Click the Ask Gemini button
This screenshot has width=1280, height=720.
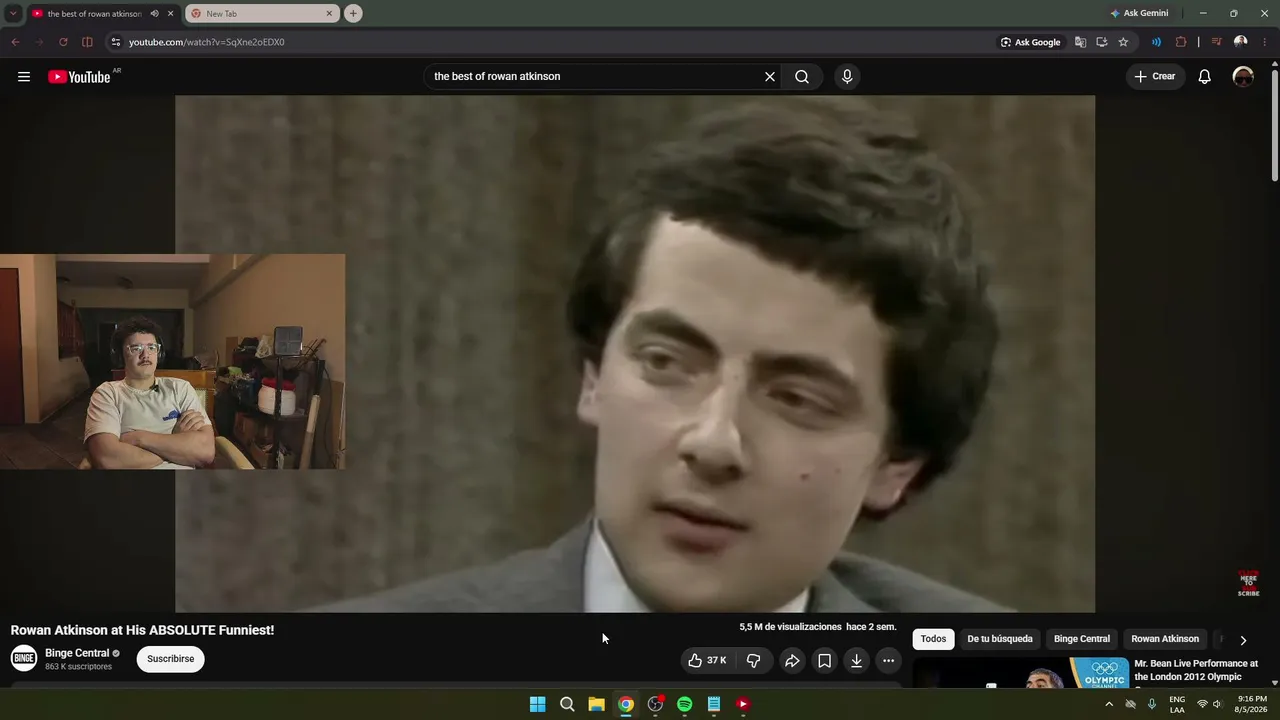1139,13
